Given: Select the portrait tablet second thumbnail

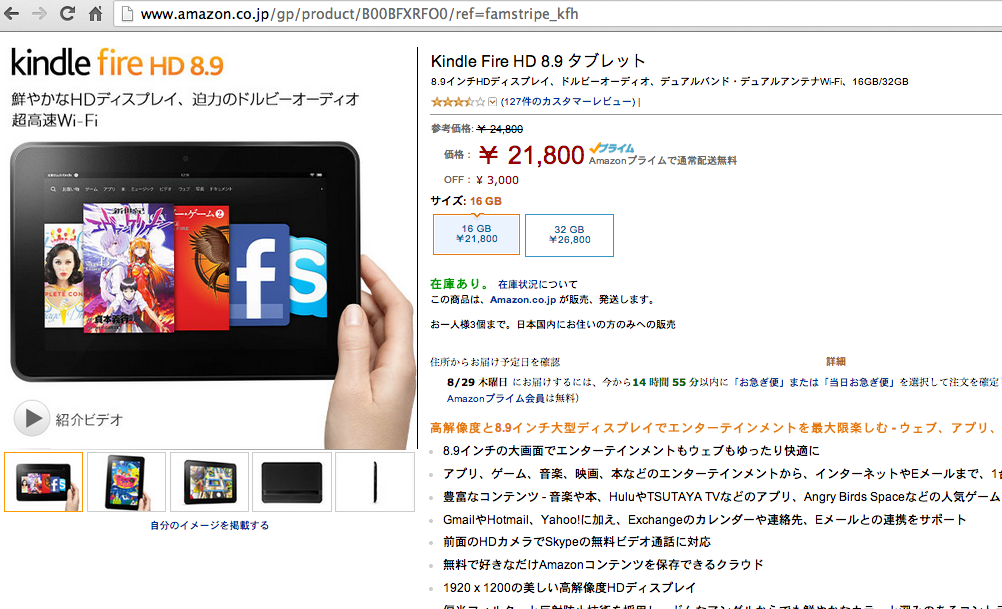Looking at the screenshot, I should 127,482.
